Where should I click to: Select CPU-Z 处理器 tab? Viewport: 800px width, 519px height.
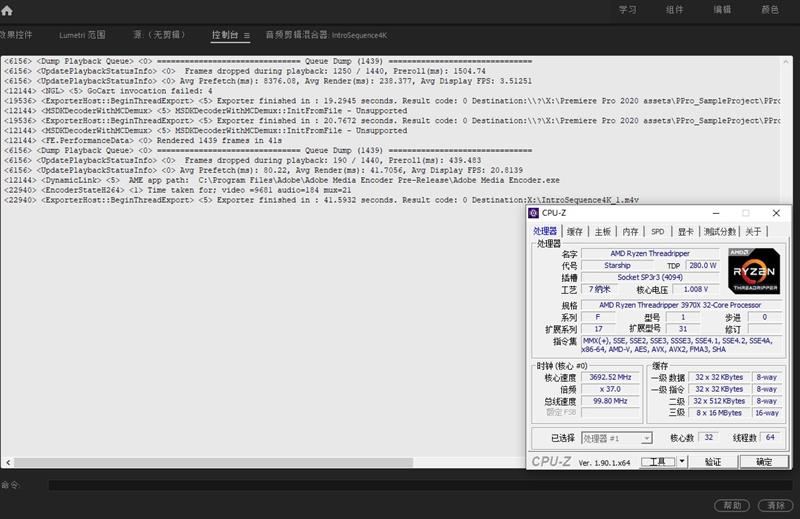(x=545, y=231)
